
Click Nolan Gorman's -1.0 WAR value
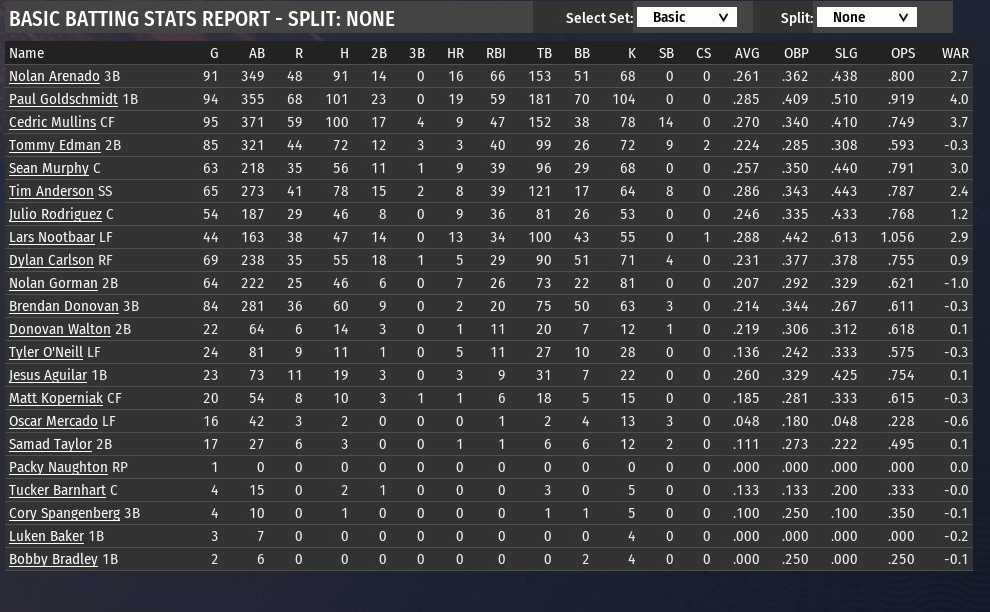[957, 284]
